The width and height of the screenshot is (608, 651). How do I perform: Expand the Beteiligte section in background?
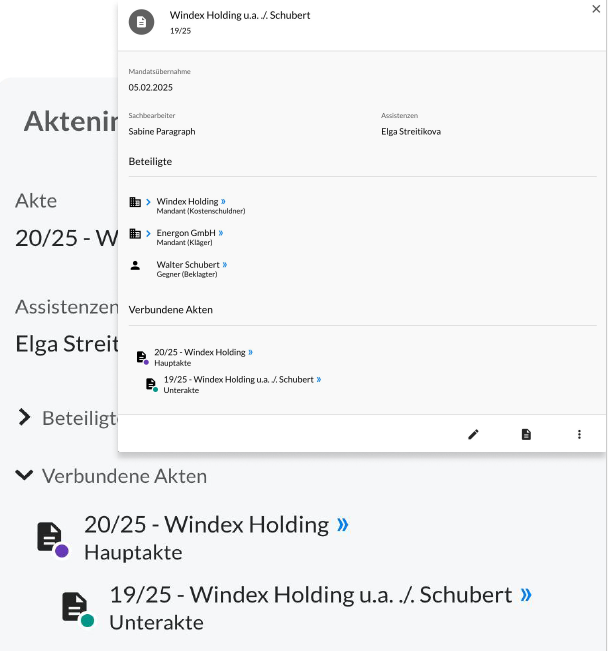pos(25,417)
